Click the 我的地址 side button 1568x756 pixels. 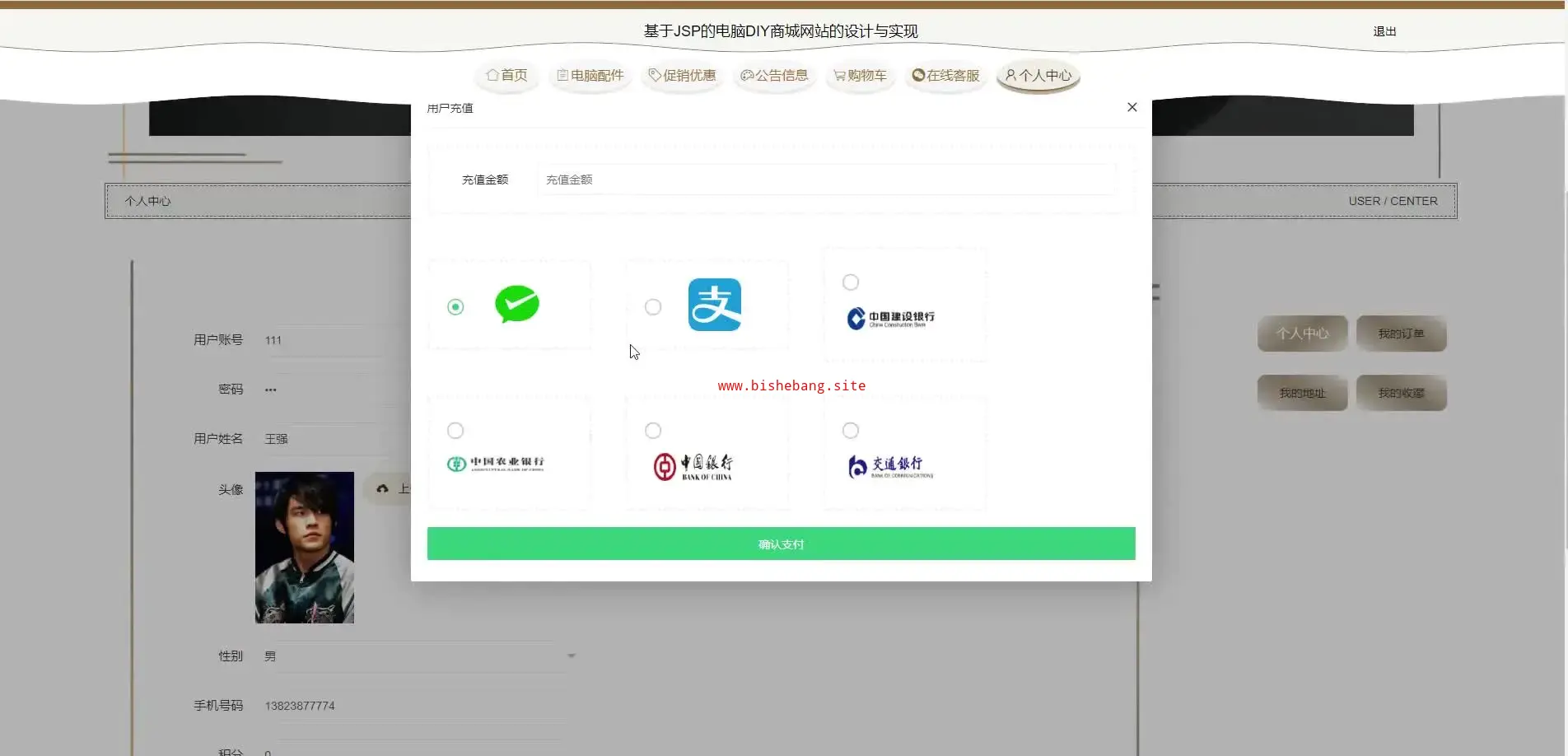coord(1303,393)
